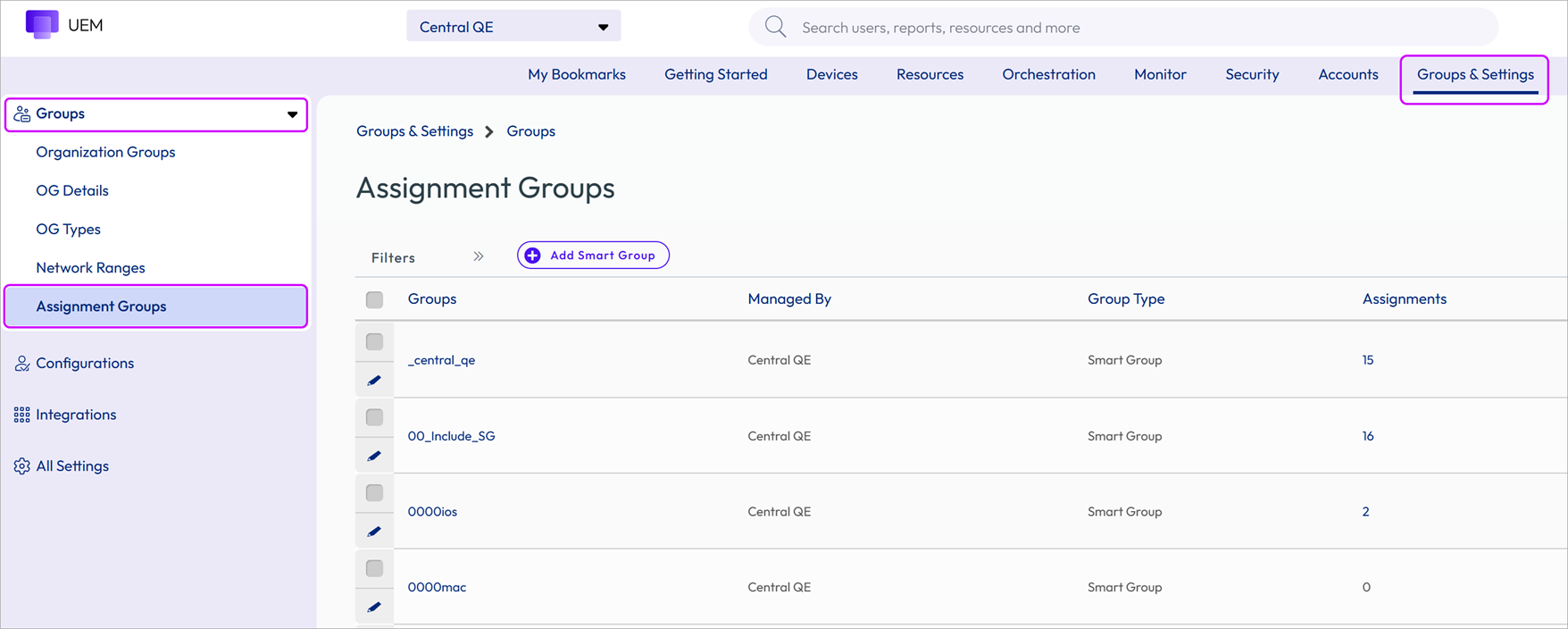Click the Assignments column header

click(1405, 299)
